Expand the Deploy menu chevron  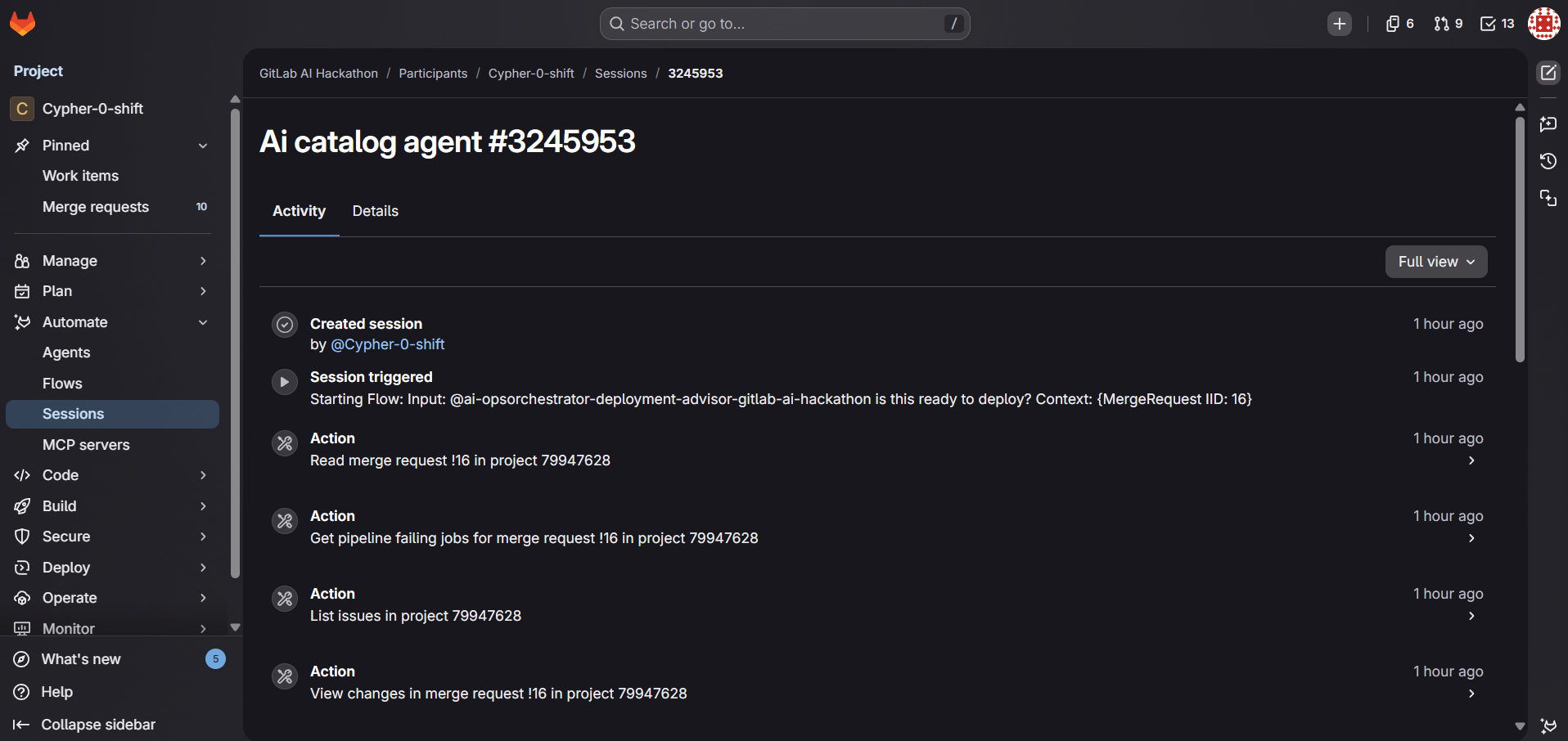[x=203, y=568]
